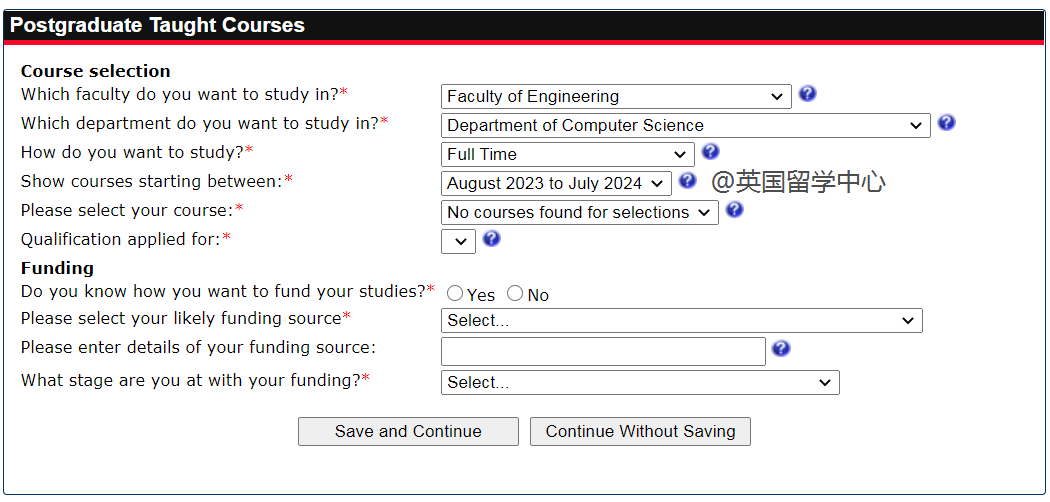Screen dimensions: 1050x502
Task: Expand the empty qualification applied for dropdown
Action: (x=458, y=242)
